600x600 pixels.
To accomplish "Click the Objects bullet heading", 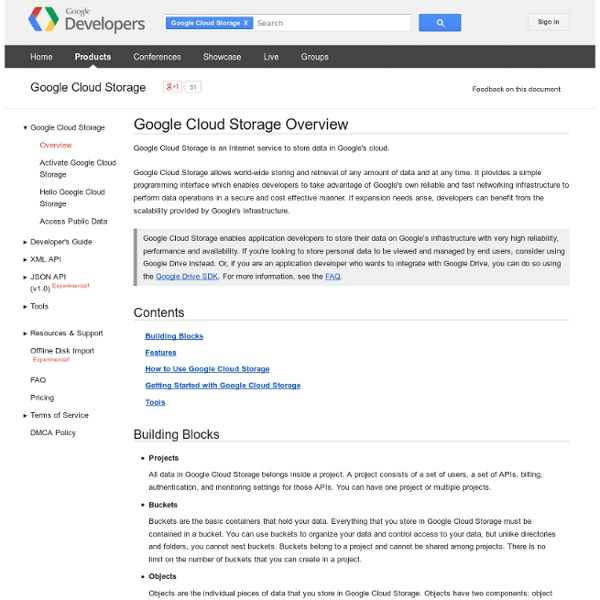I will click(x=163, y=576).
